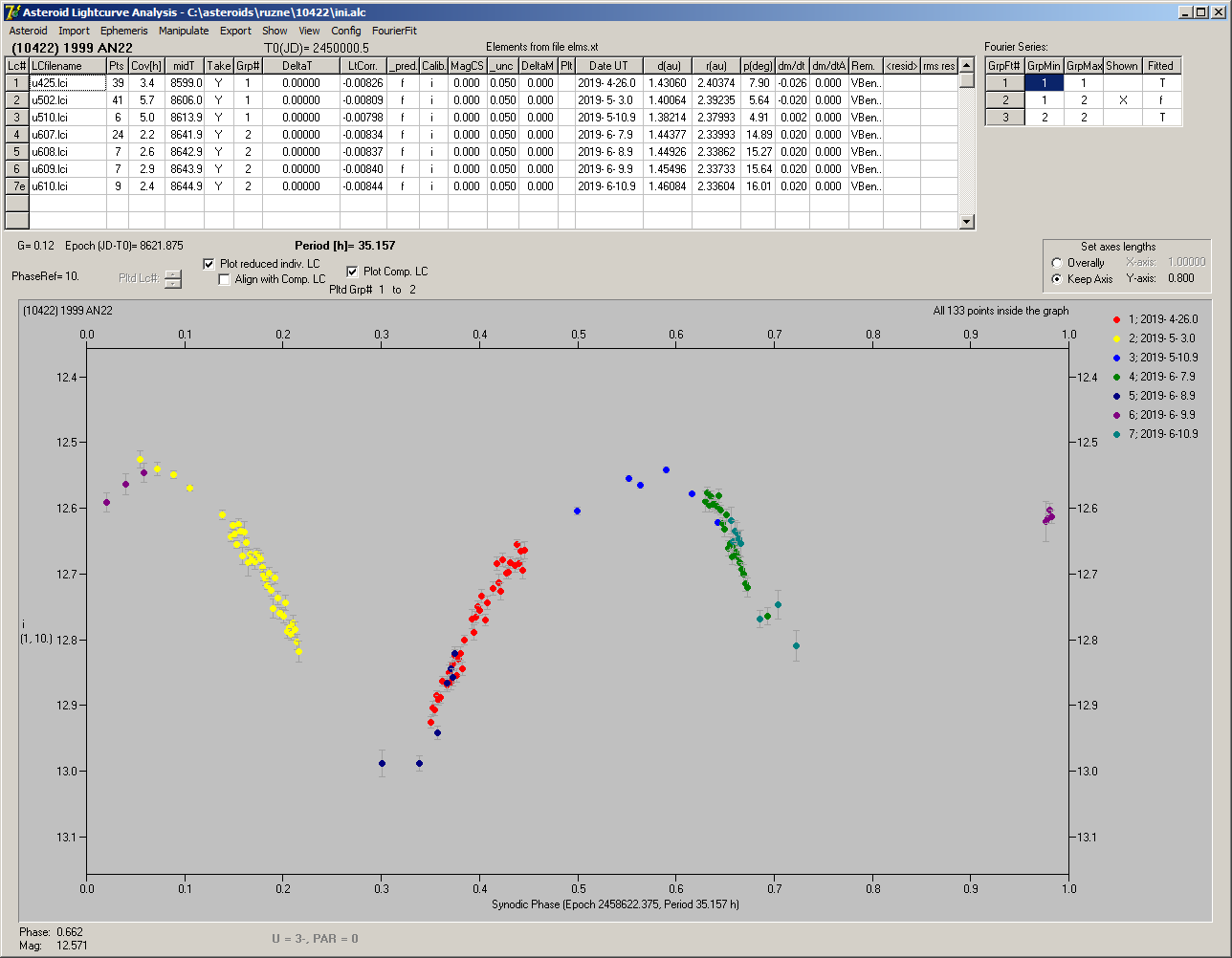Open the Config menu

pos(346,31)
